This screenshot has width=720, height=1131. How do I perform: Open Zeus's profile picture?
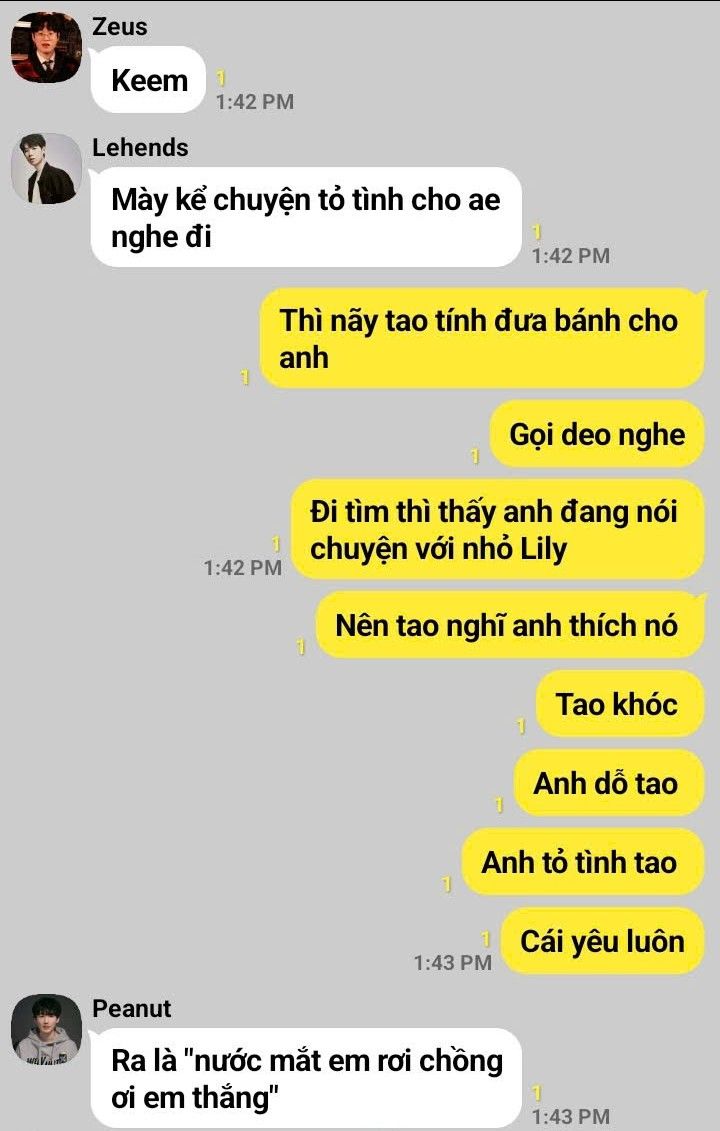[46, 47]
